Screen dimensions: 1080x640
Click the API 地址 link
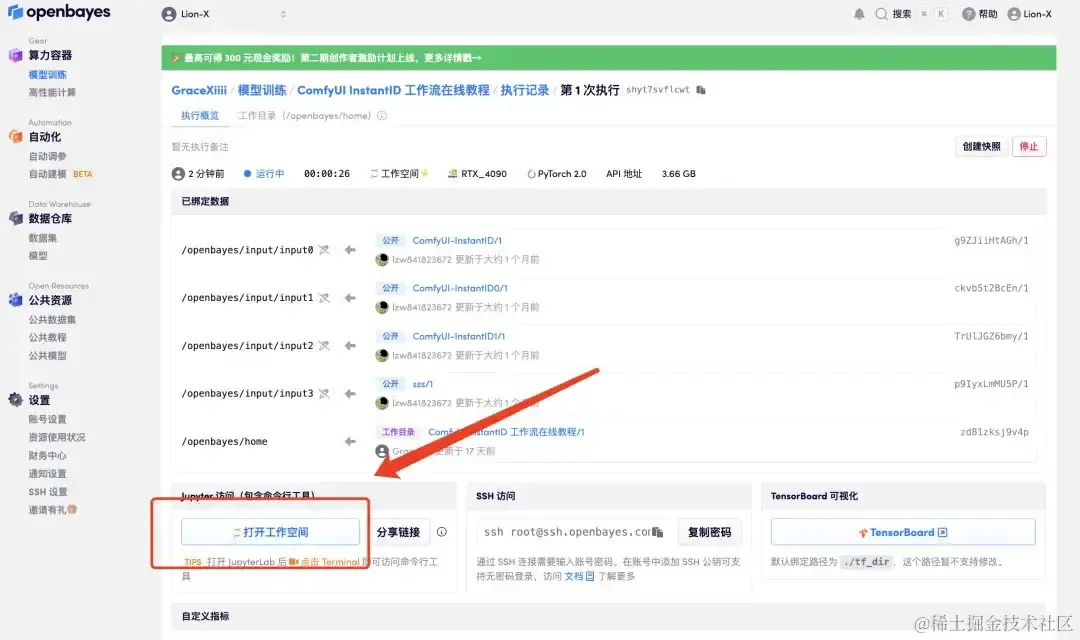(624, 174)
